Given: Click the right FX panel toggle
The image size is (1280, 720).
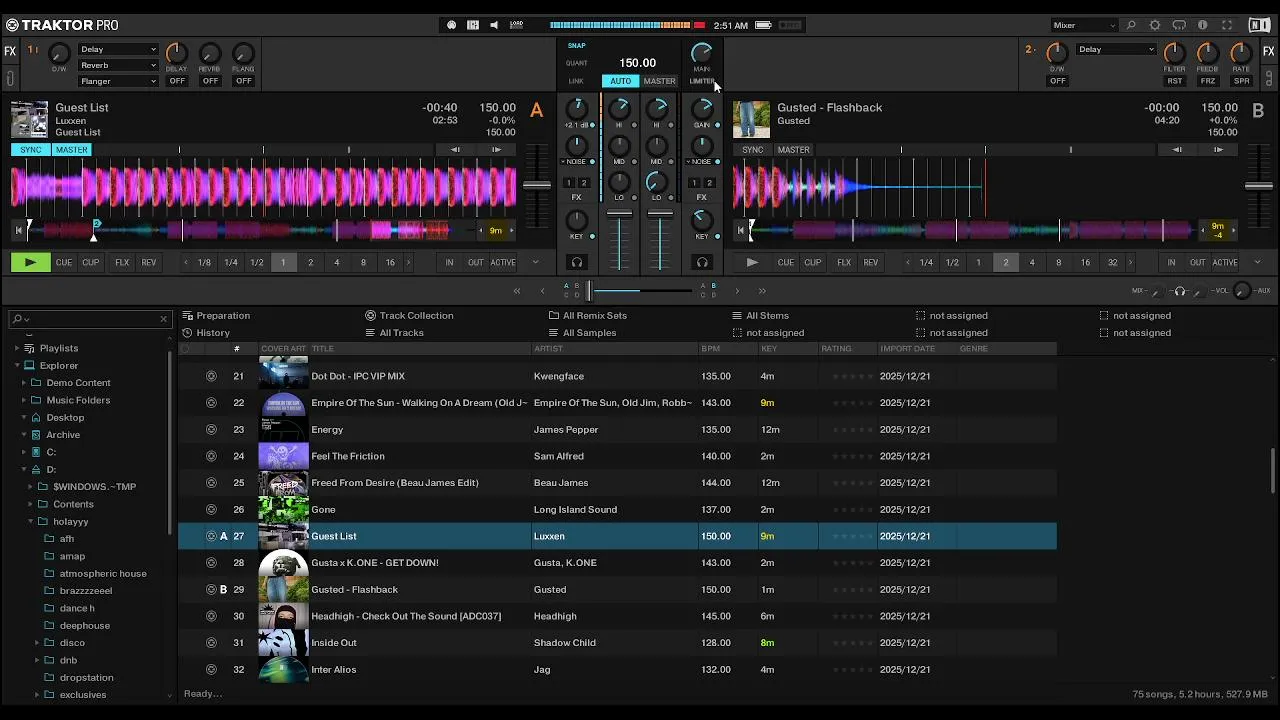Looking at the screenshot, I should pyautogui.click(x=1269, y=51).
